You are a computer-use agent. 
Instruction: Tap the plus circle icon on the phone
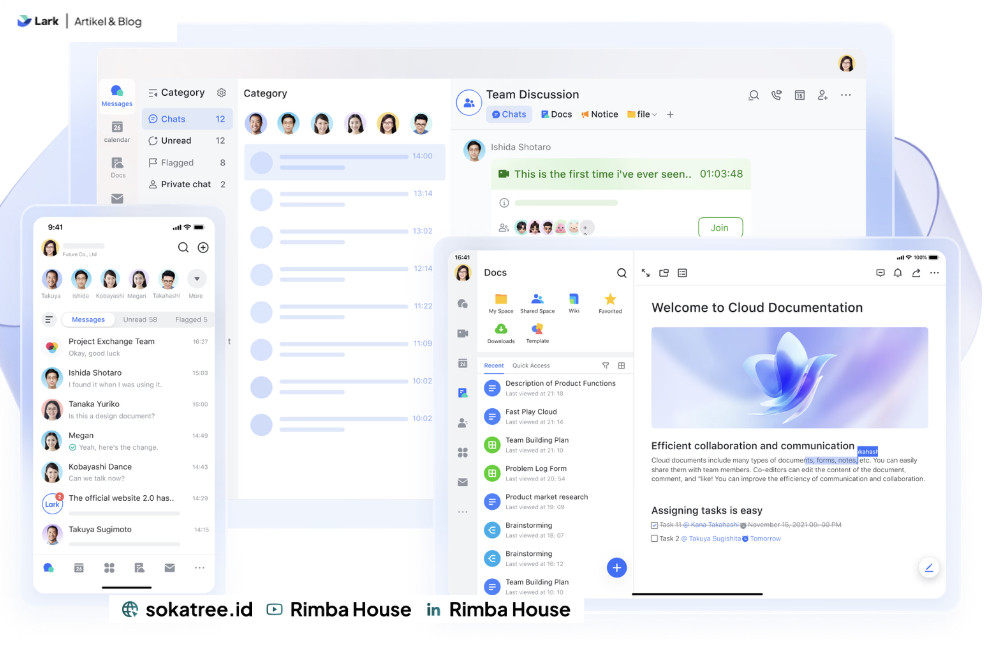tap(203, 248)
